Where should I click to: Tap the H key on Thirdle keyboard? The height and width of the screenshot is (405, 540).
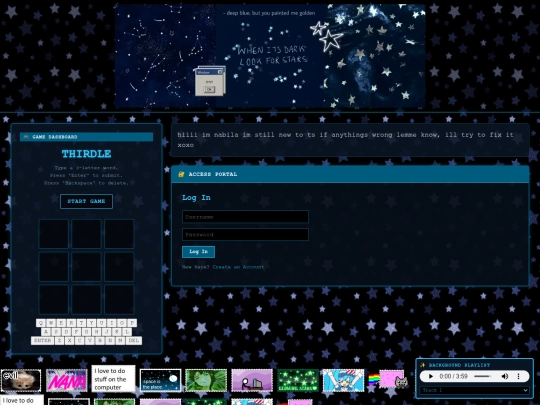click(96, 332)
